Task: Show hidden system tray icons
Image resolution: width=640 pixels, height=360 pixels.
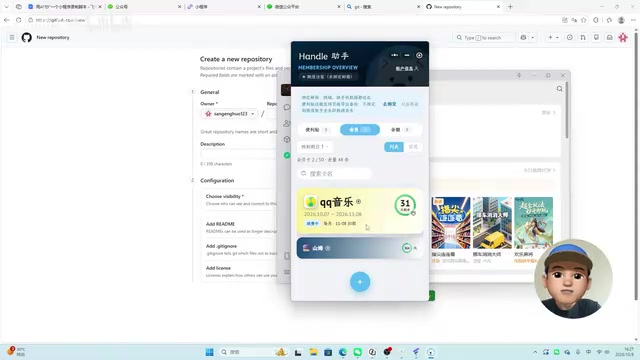Action: coord(535,352)
